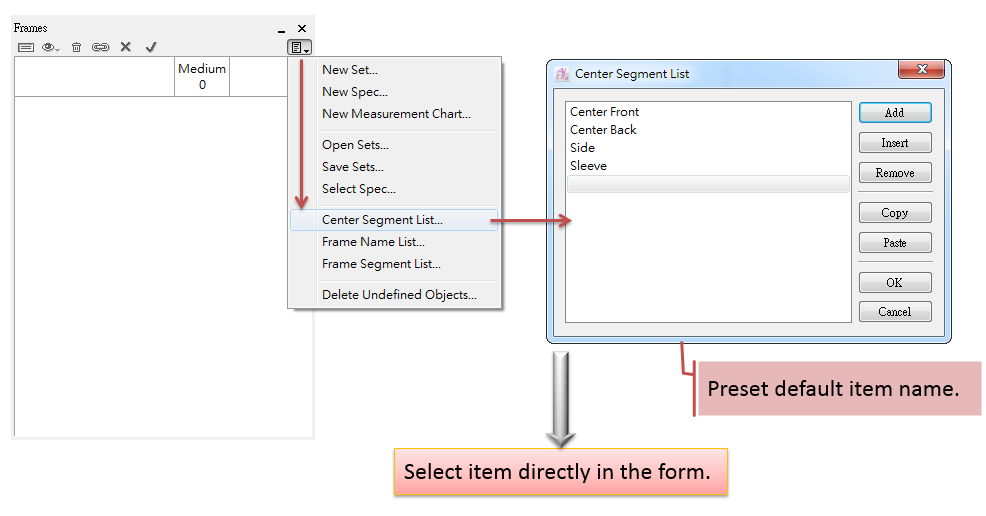Click the Medium column header cell
This screenshot has height=516, width=986.
[x=202, y=76]
